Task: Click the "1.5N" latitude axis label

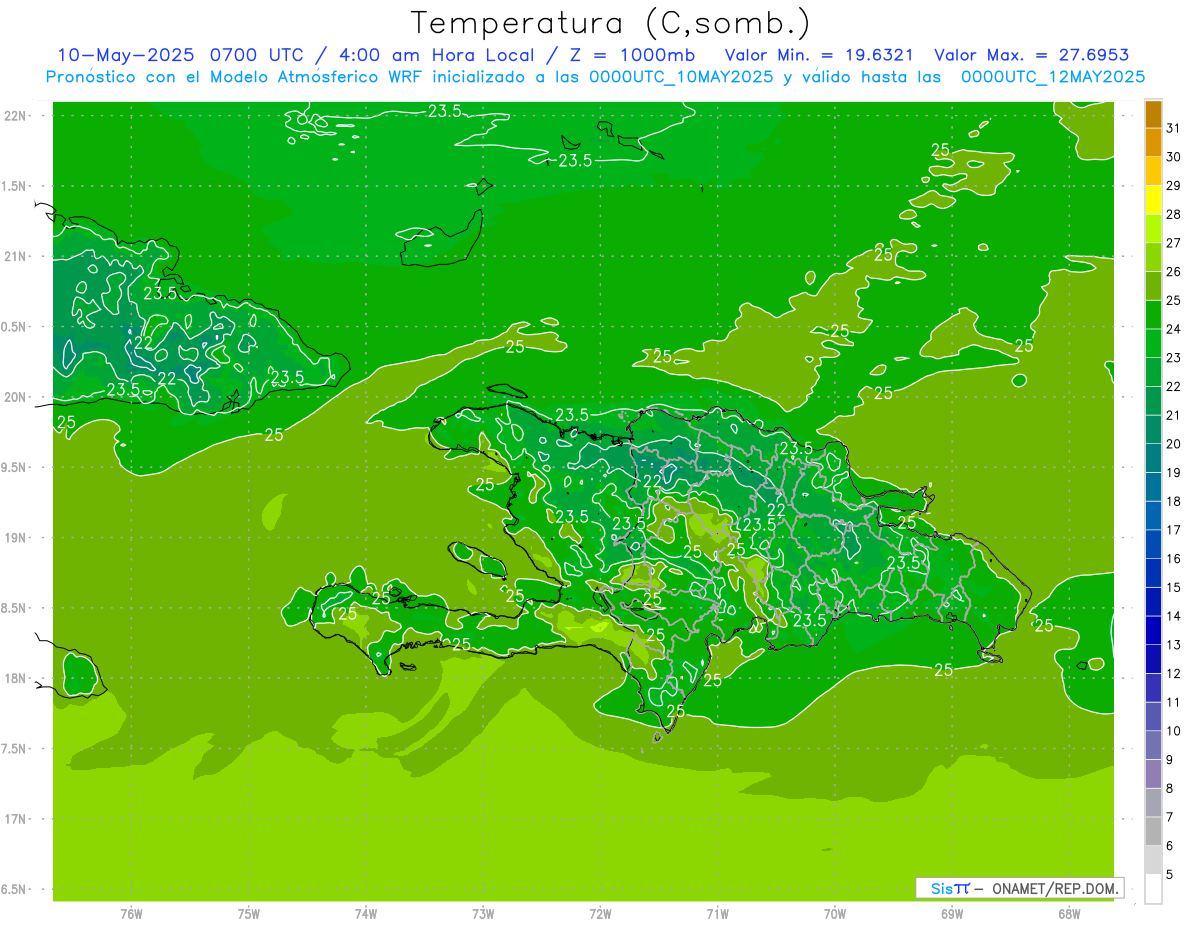Action: coord(15,186)
